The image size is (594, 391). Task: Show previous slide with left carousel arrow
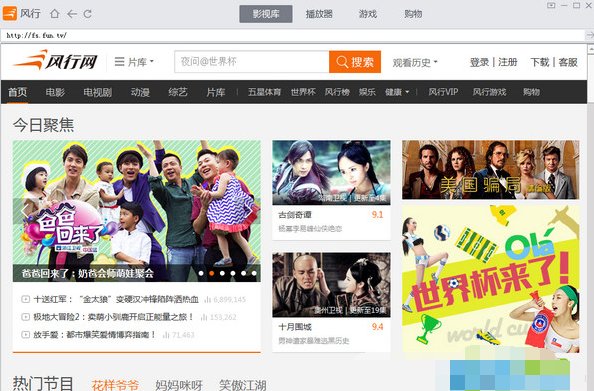pos(25,211)
